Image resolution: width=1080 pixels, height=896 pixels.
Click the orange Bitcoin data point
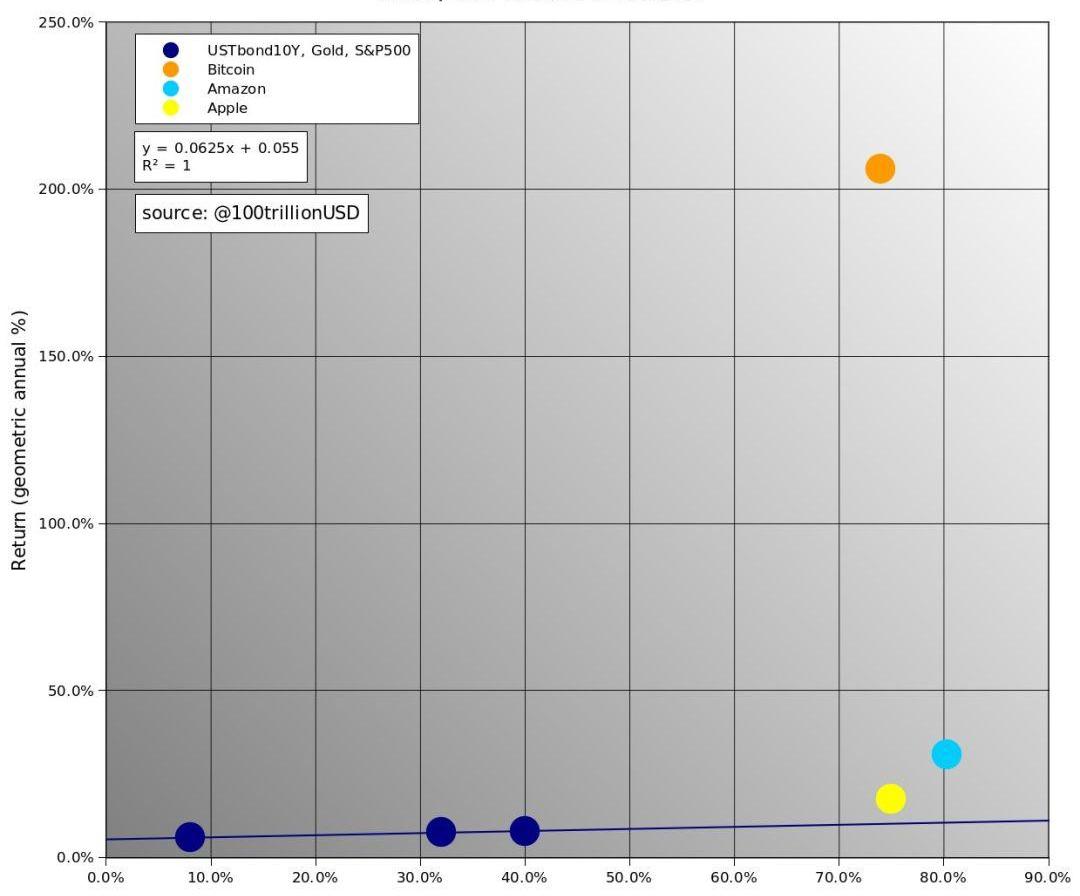click(x=879, y=169)
